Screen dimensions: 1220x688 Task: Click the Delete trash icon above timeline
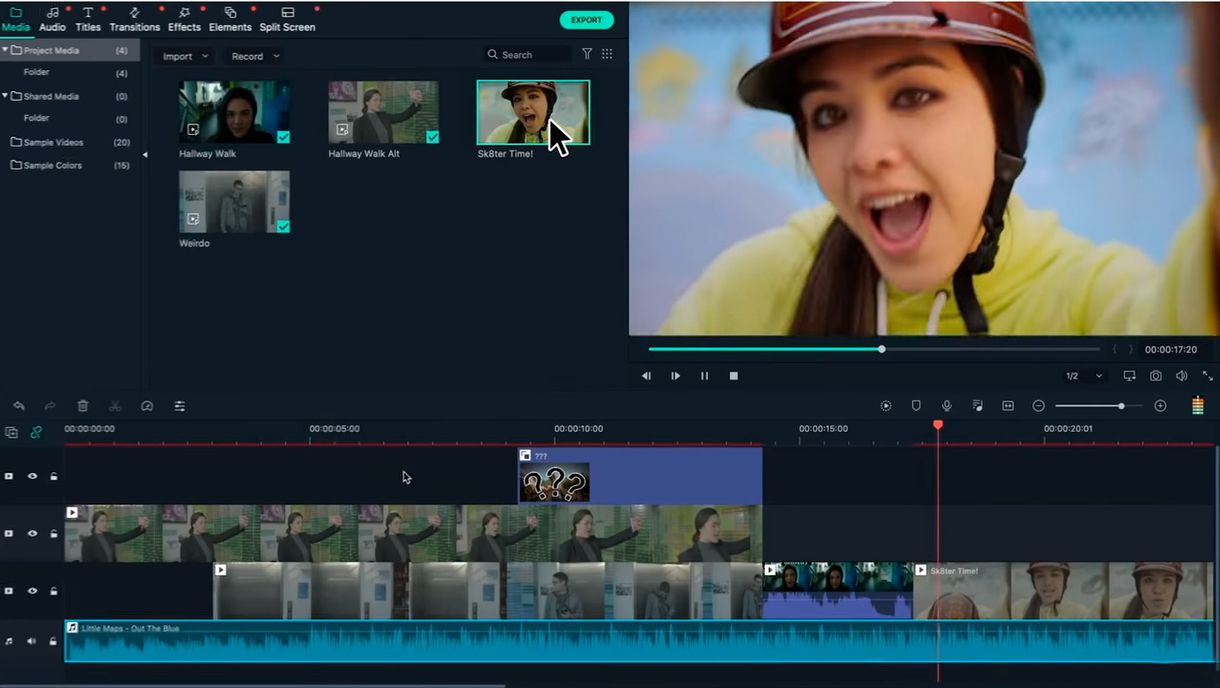(x=83, y=406)
